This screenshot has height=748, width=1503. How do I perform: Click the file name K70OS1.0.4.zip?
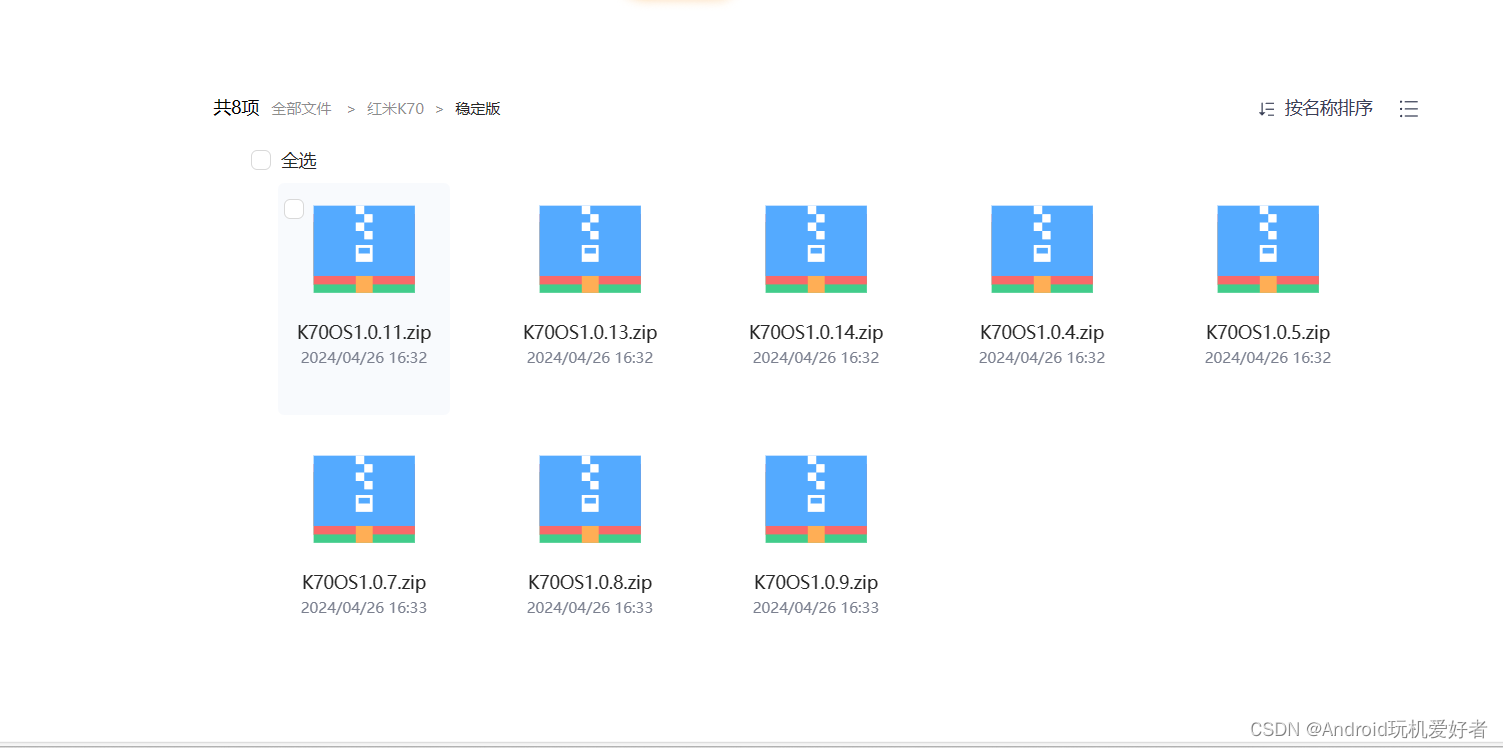pos(1042,332)
